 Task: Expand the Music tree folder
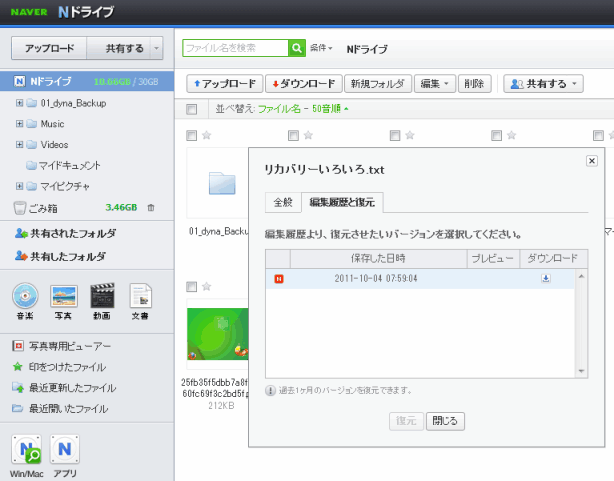coord(19,123)
